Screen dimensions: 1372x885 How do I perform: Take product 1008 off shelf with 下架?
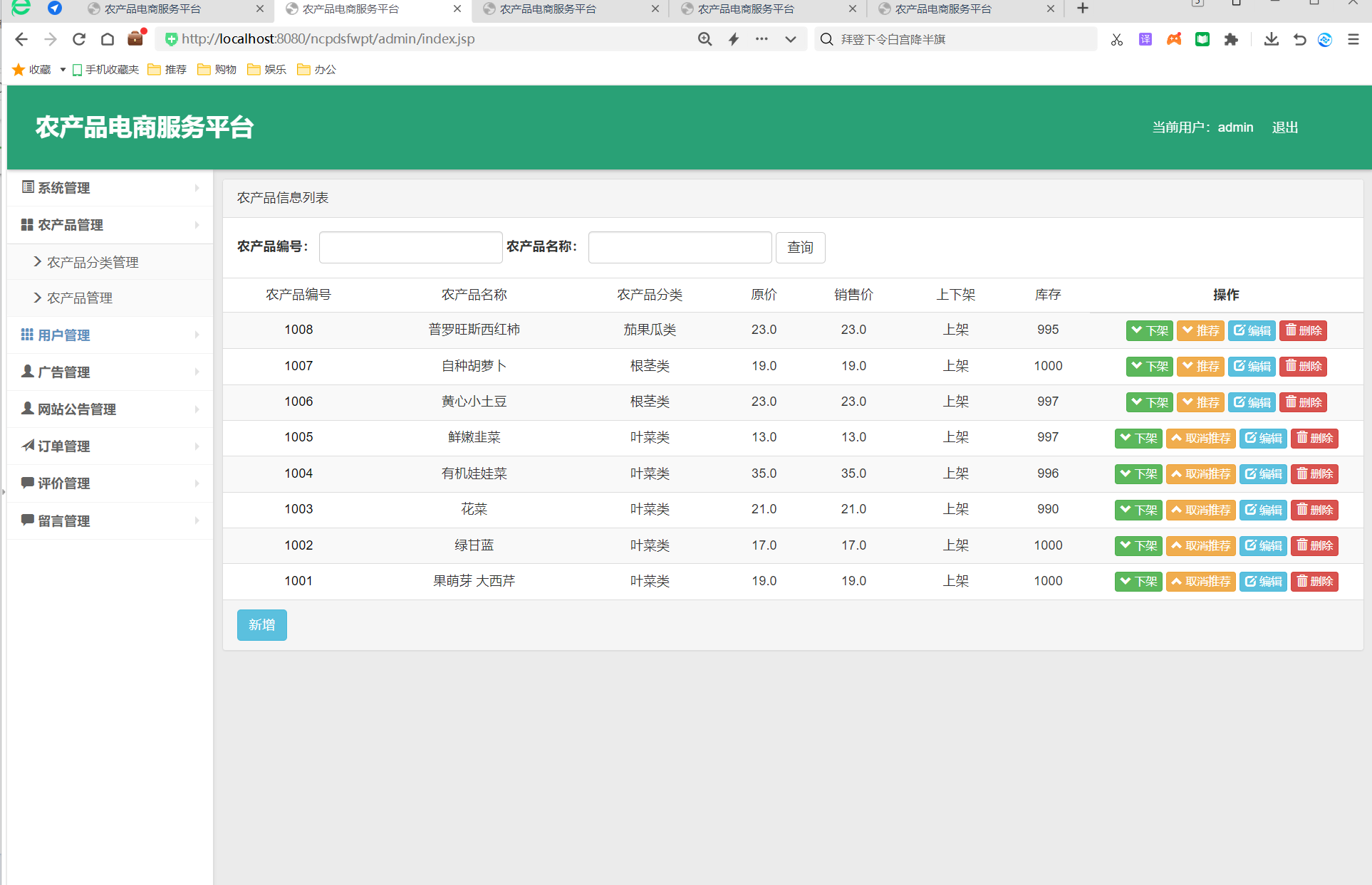tap(1149, 330)
